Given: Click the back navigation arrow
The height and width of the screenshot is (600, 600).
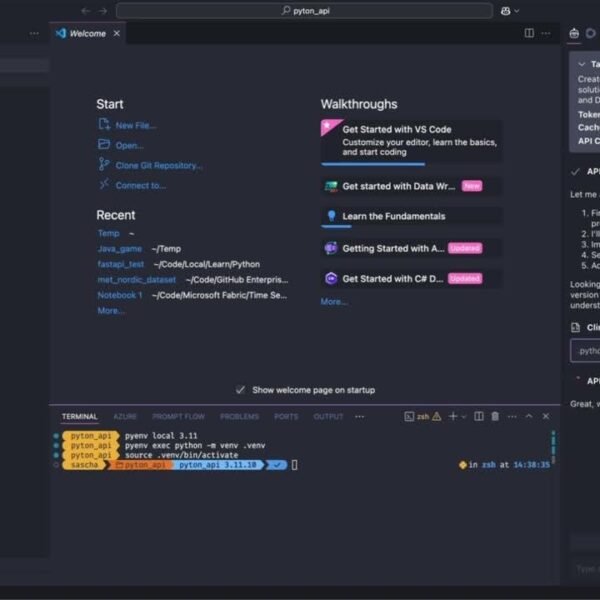Looking at the screenshot, I should click(x=85, y=11).
